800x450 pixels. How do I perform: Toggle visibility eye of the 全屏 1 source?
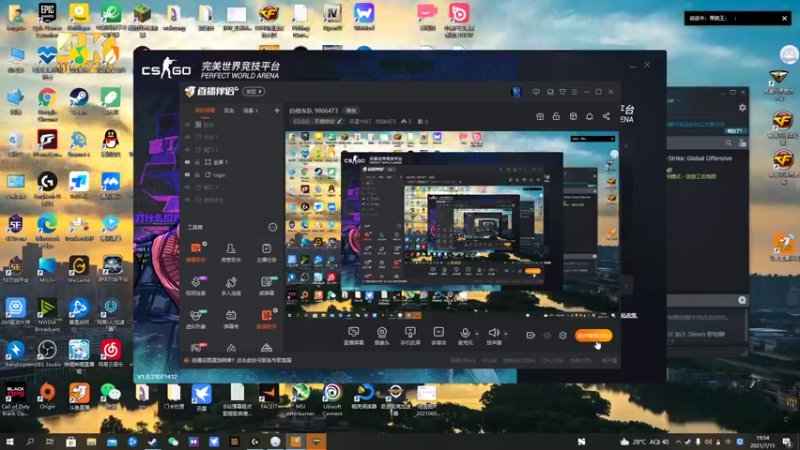187,162
